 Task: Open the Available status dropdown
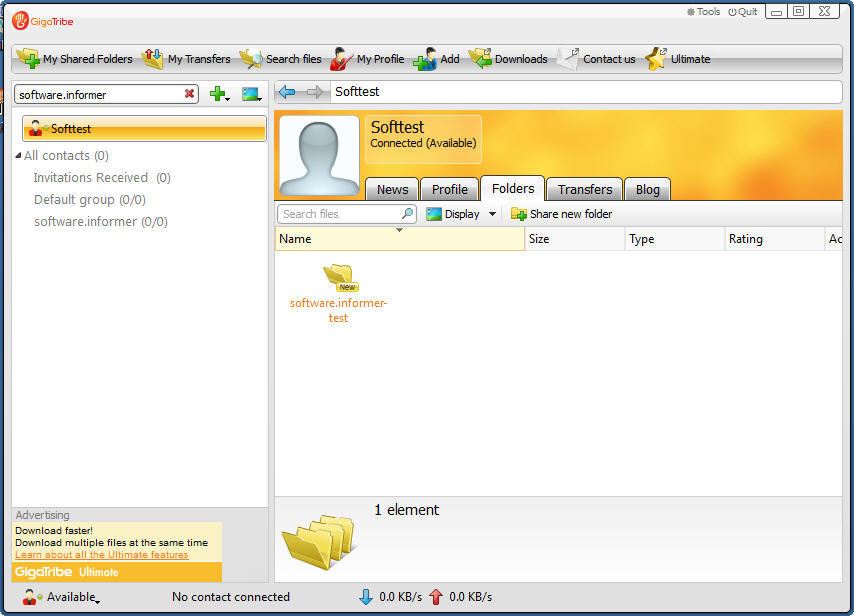pyautogui.click(x=62, y=597)
